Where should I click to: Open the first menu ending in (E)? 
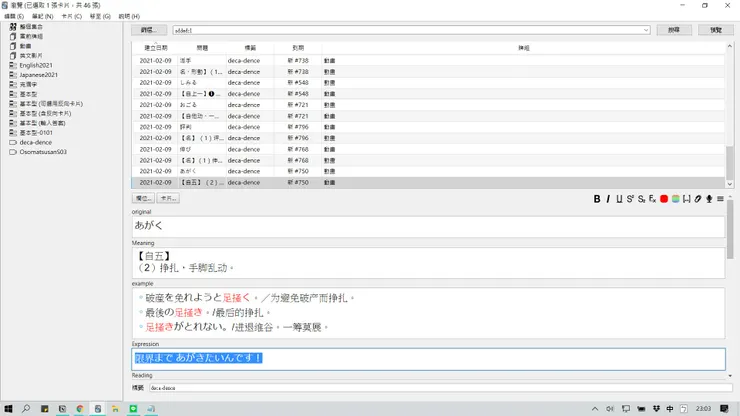[14, 16]
